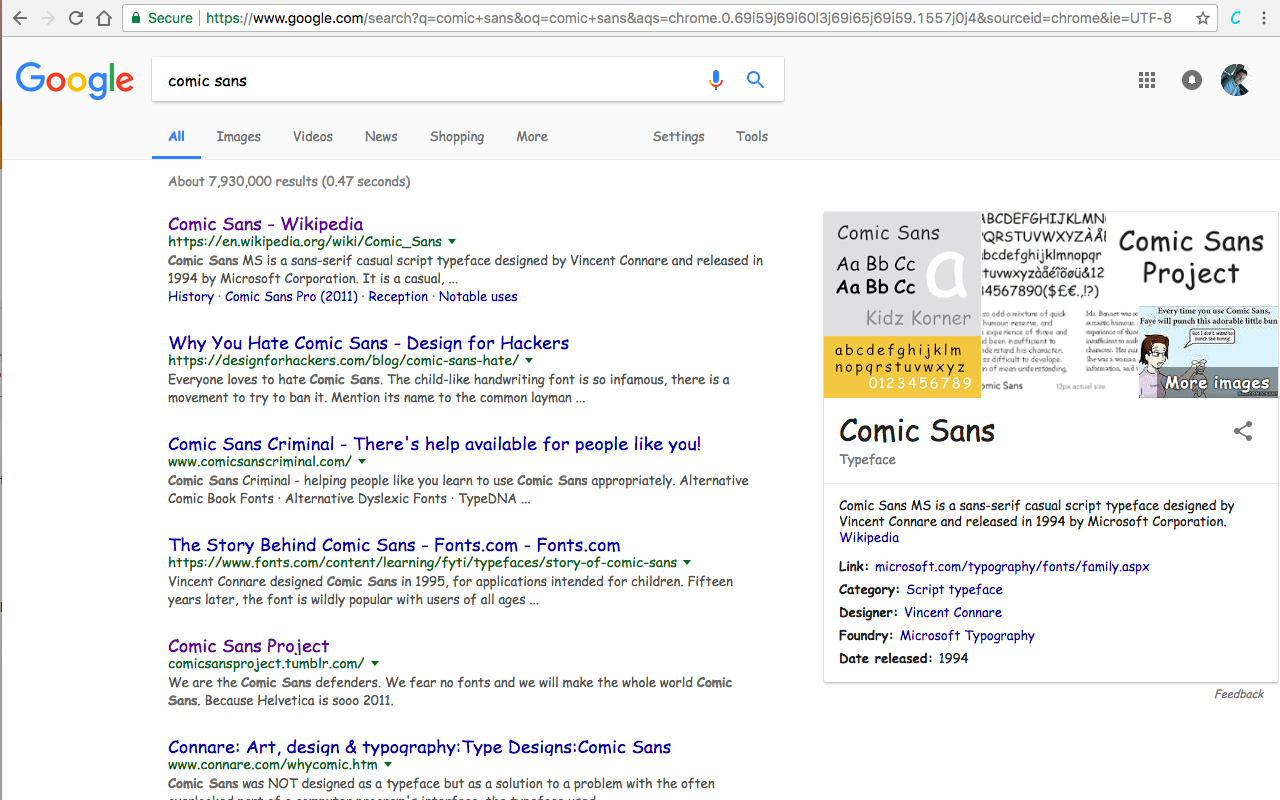
Task: Click the blue magnifier search button
Action: point(756,80)
